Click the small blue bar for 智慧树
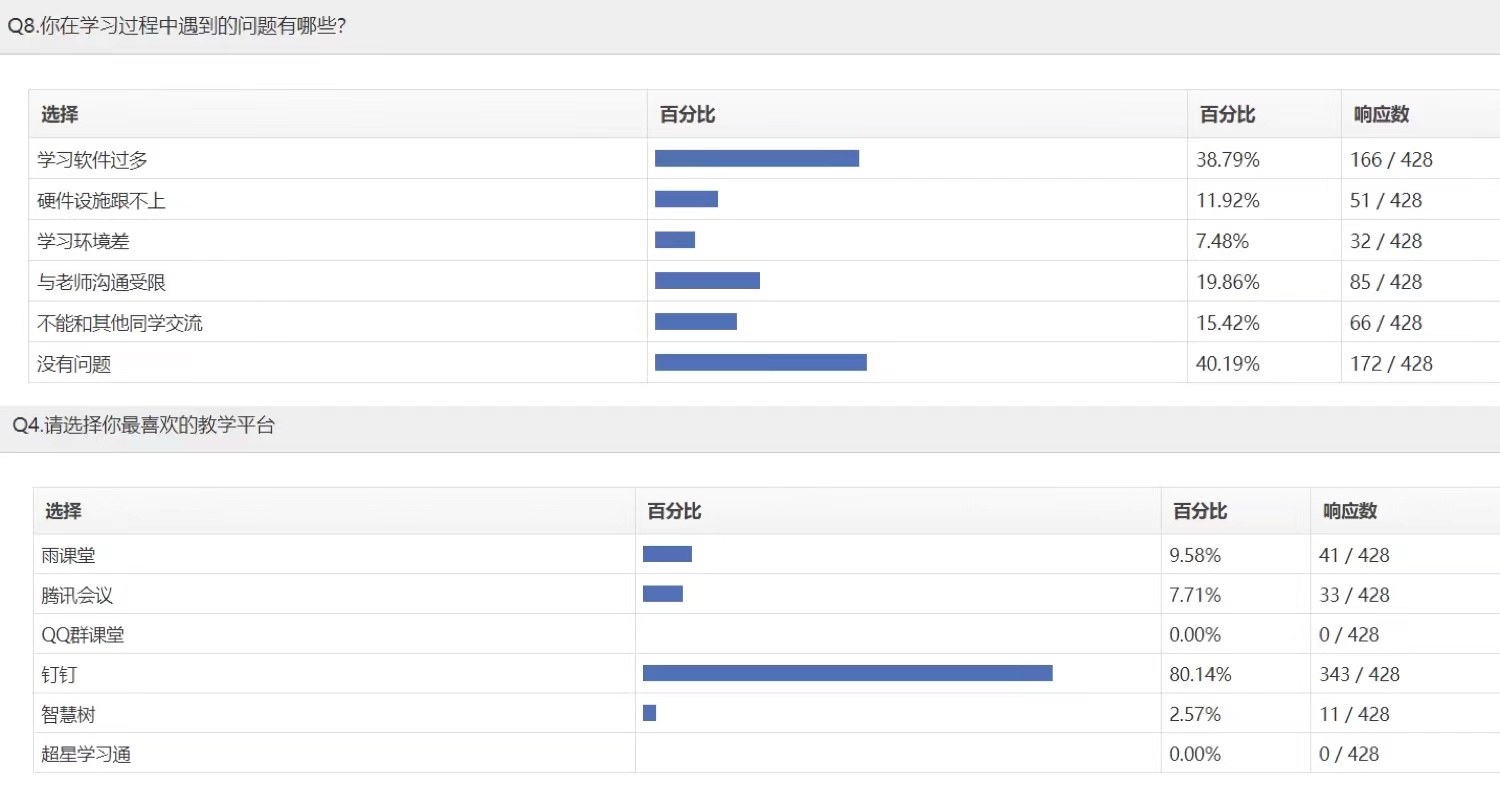Image resolution: width=1500 pixels, height=794 pixels. tap(649, 713)
